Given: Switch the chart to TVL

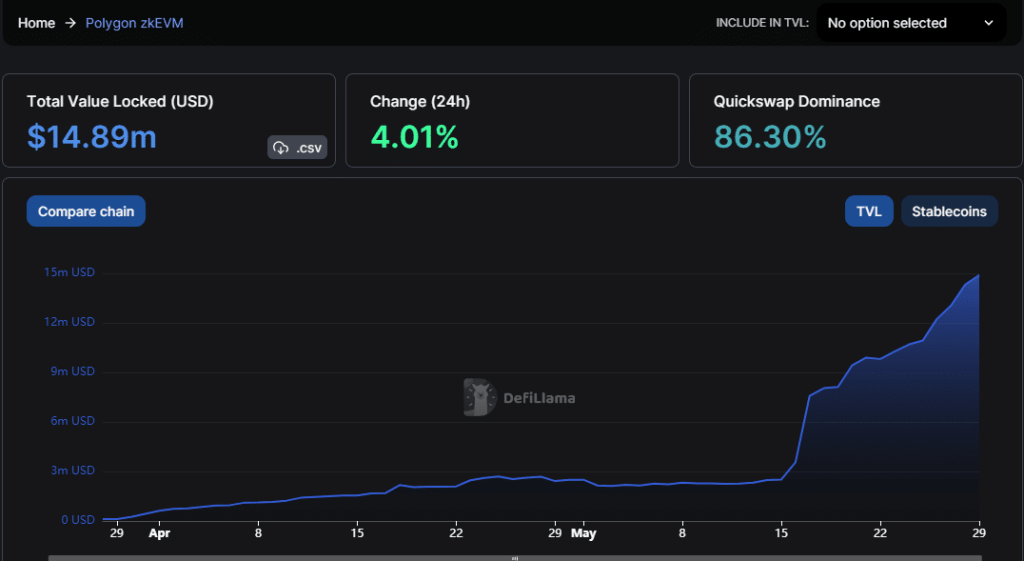Looking at the screenshot, I should pos(869,211).
